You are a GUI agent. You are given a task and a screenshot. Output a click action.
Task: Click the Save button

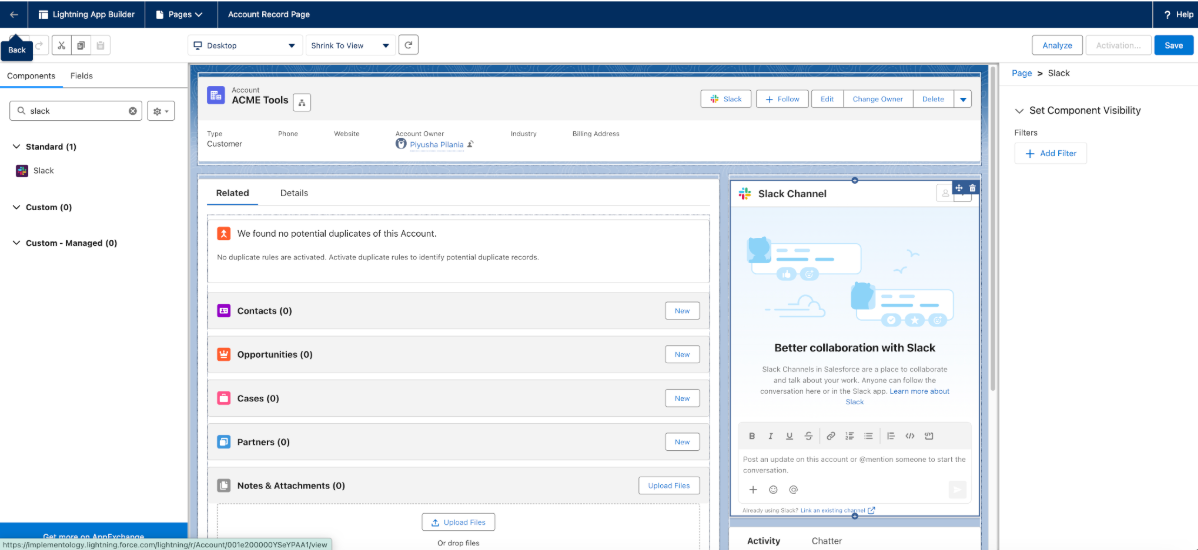point(1174,45)
